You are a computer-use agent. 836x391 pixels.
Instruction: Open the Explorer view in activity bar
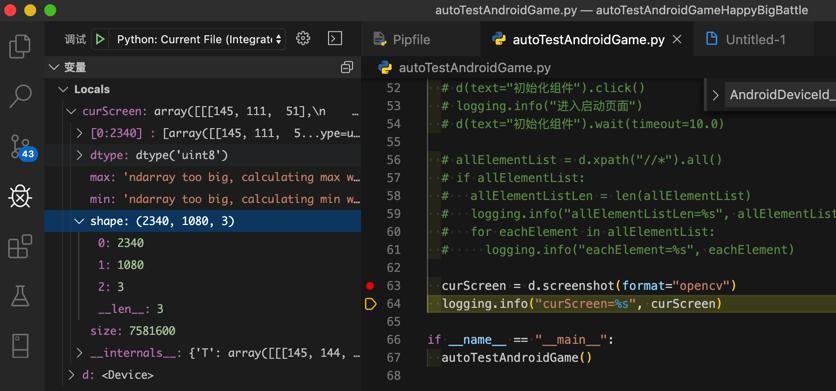pyautogui.click(x=20, y=46)
